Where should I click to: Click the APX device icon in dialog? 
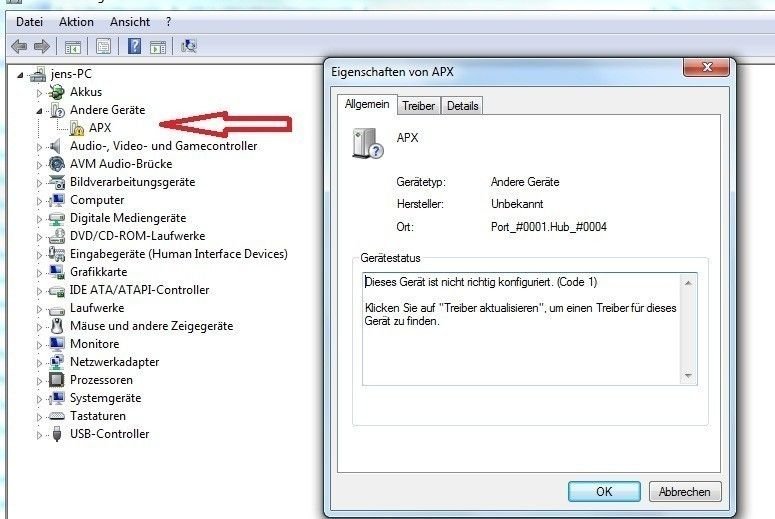pos(368,143)
